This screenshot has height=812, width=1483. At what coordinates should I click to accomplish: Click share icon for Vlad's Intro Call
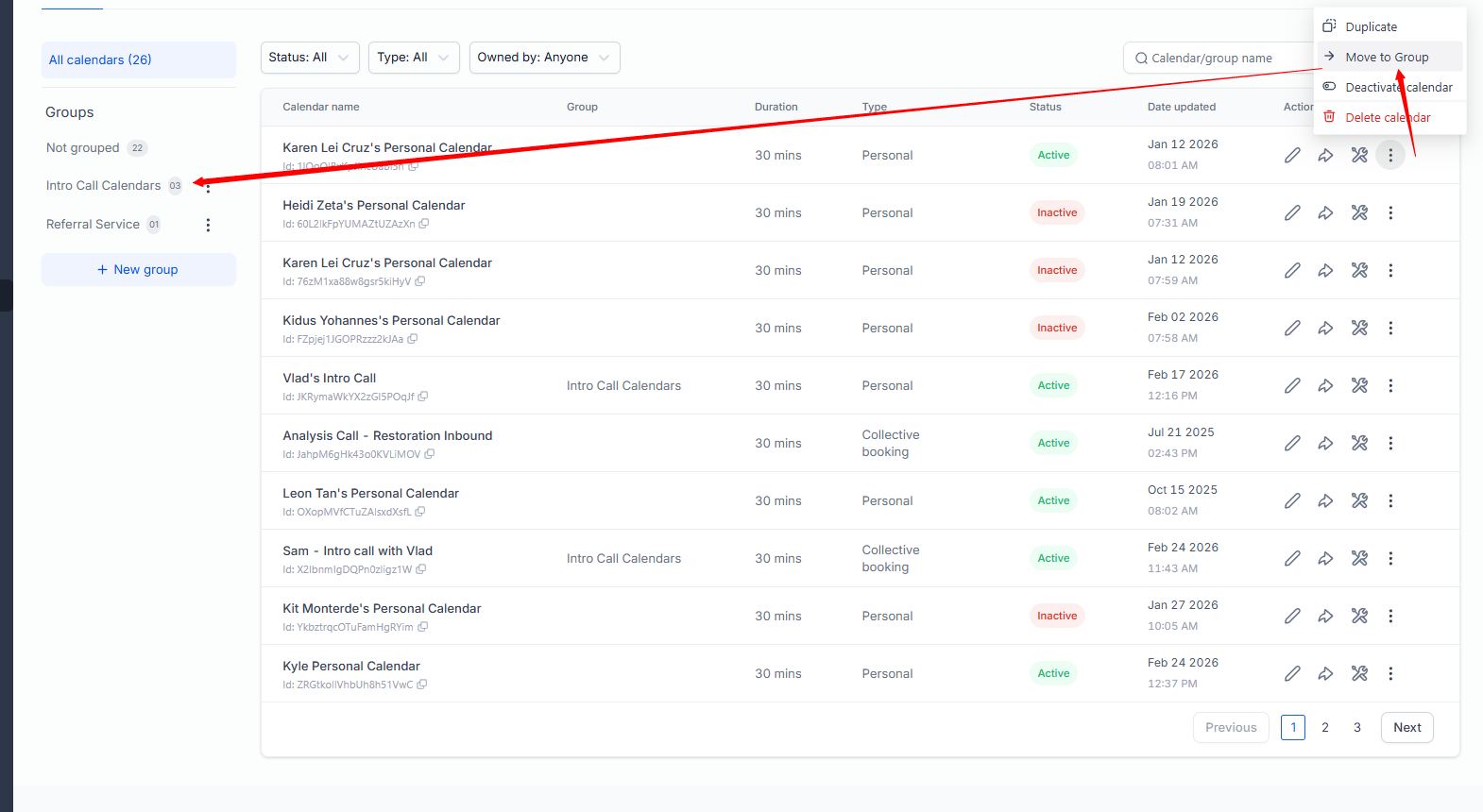[1325, 386]
